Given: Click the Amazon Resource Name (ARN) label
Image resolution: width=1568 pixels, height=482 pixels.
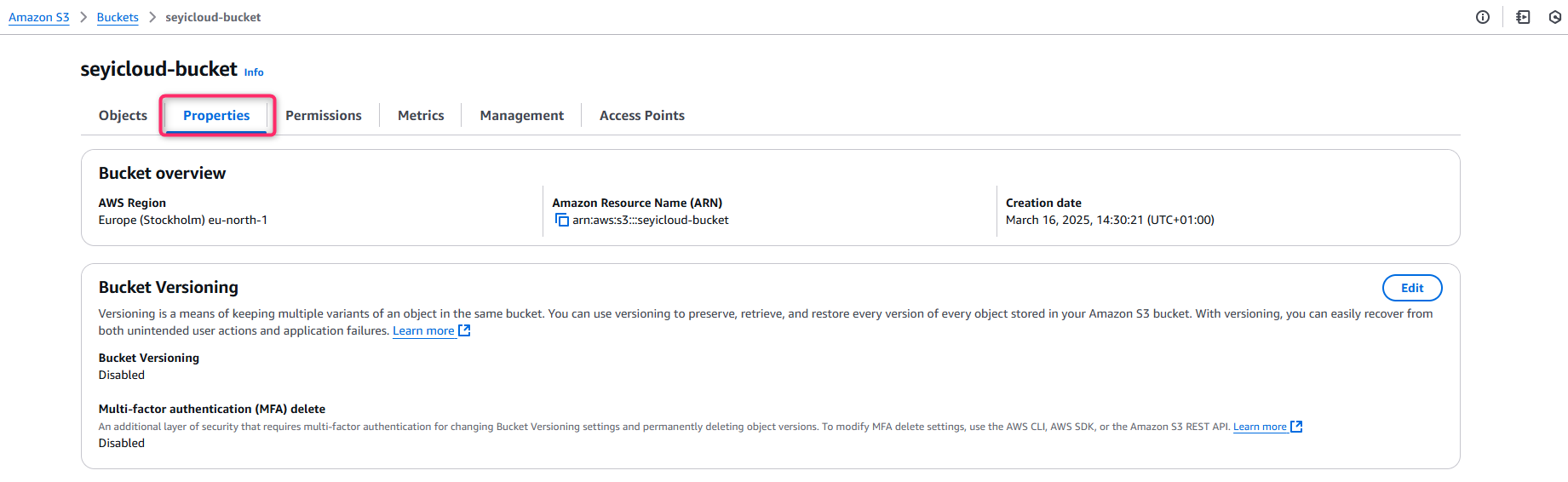Looking at the screenshot, I should click(x=637, y=203).
